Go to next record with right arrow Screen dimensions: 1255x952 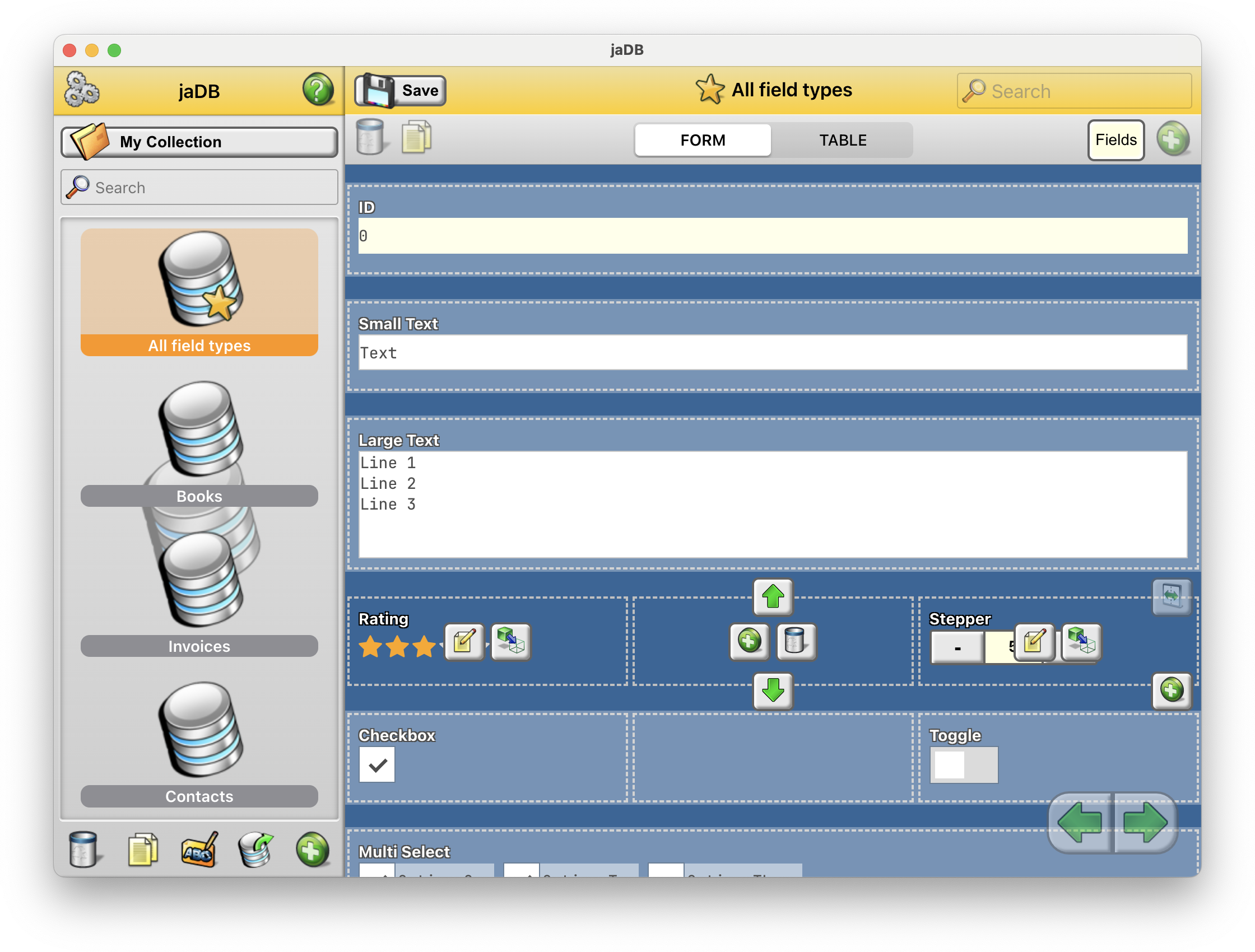(x=1145, y=823)
